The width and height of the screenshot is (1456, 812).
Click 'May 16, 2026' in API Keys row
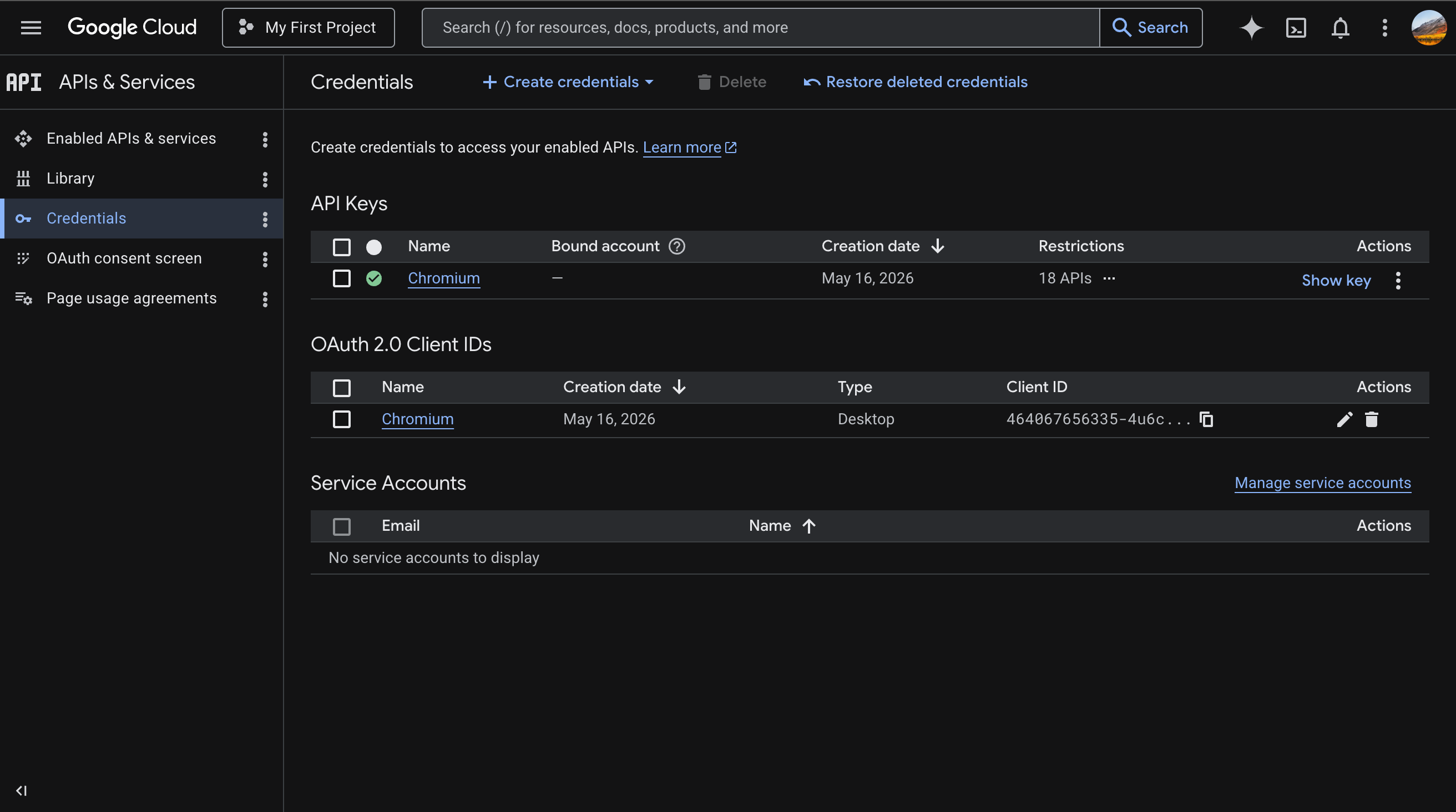(868, 278)
